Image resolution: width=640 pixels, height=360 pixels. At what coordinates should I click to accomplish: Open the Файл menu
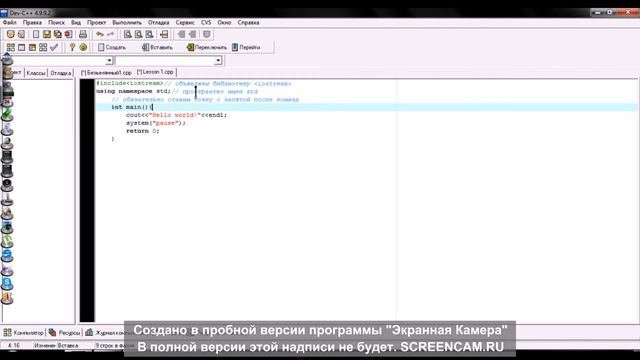pyautogui.click(x=10, y=22)
